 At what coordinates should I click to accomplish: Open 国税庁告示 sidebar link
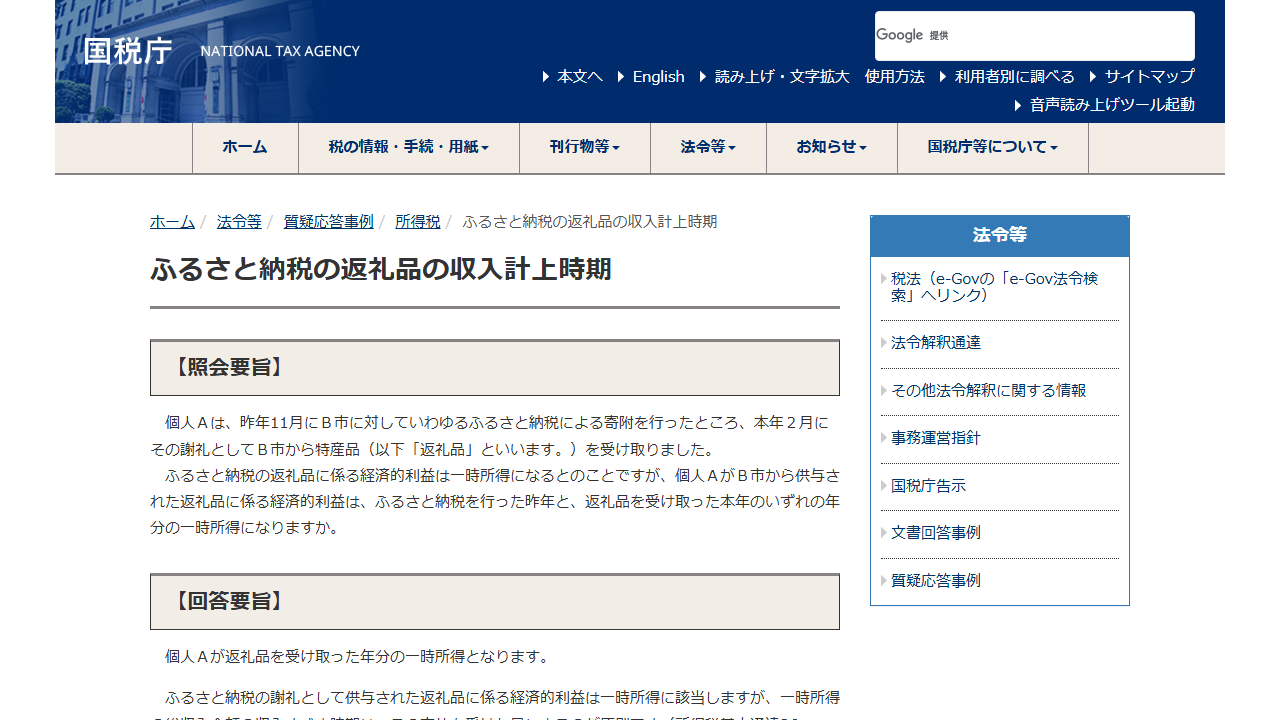[928, 486]
